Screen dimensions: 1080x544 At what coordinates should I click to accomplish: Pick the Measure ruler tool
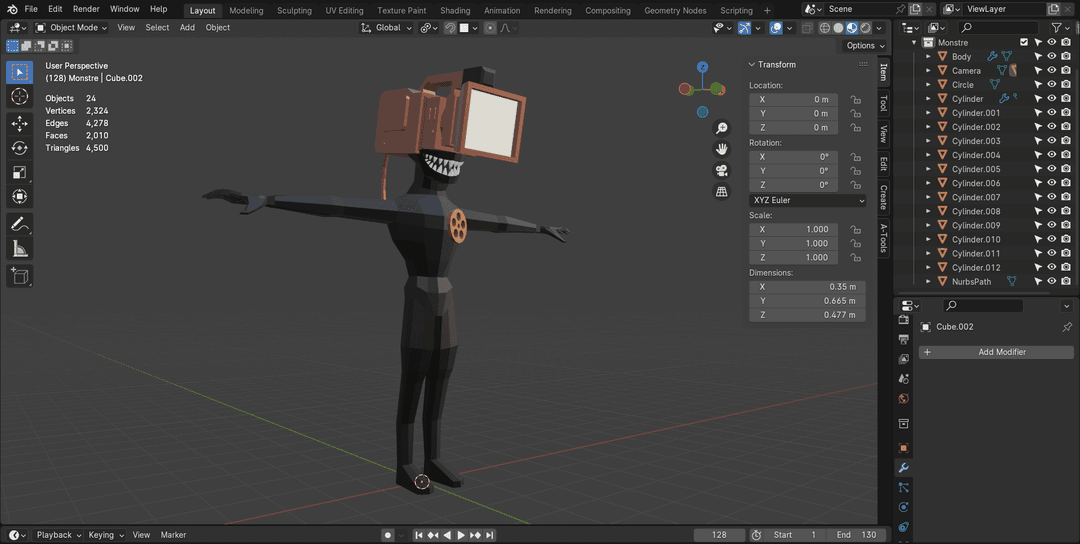pyautogui.click(x=19, y=249)
